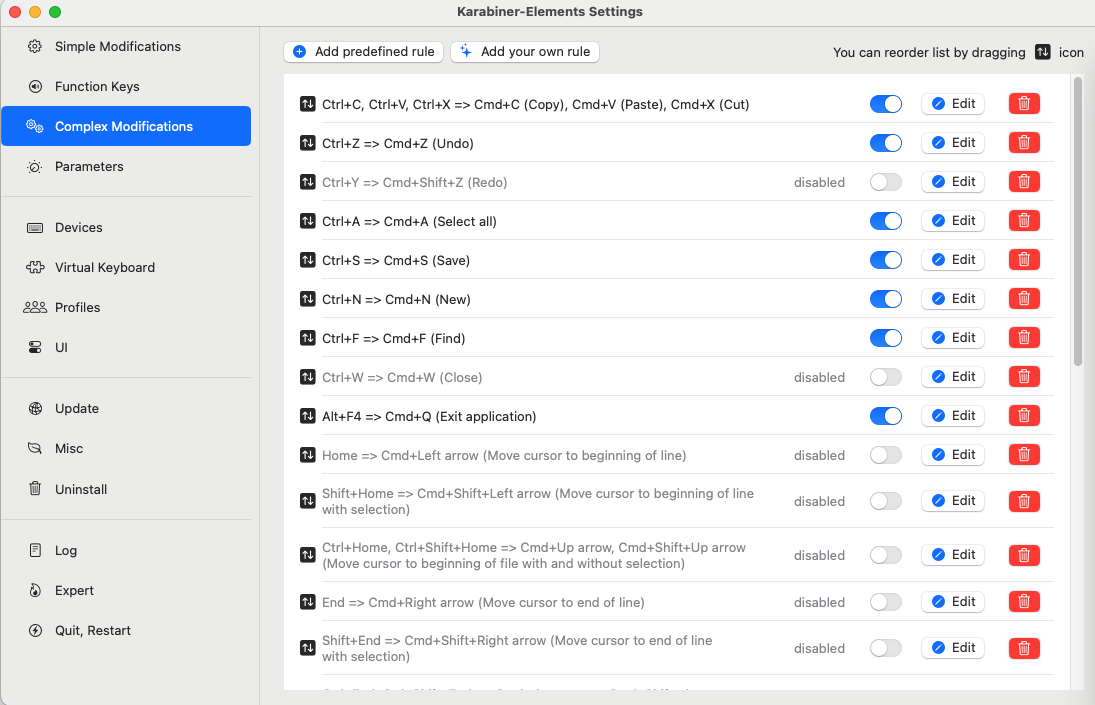1095x705 pixels.
Task: Click the reorder icon for the Ctrl+Z Undo rule
Action: (x=307, y=143)
